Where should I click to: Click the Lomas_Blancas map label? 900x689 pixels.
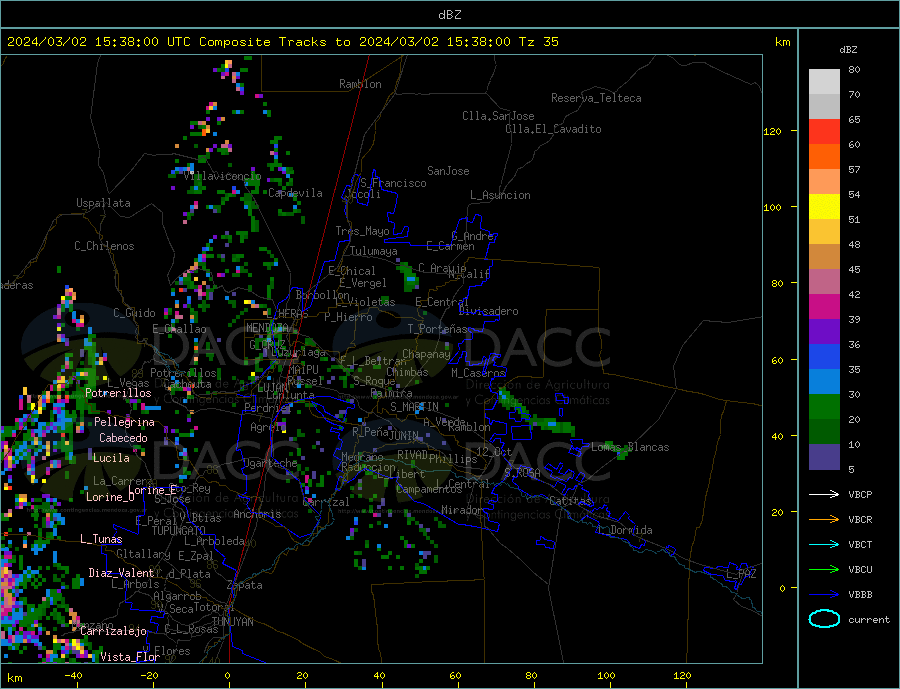point(630,447)
